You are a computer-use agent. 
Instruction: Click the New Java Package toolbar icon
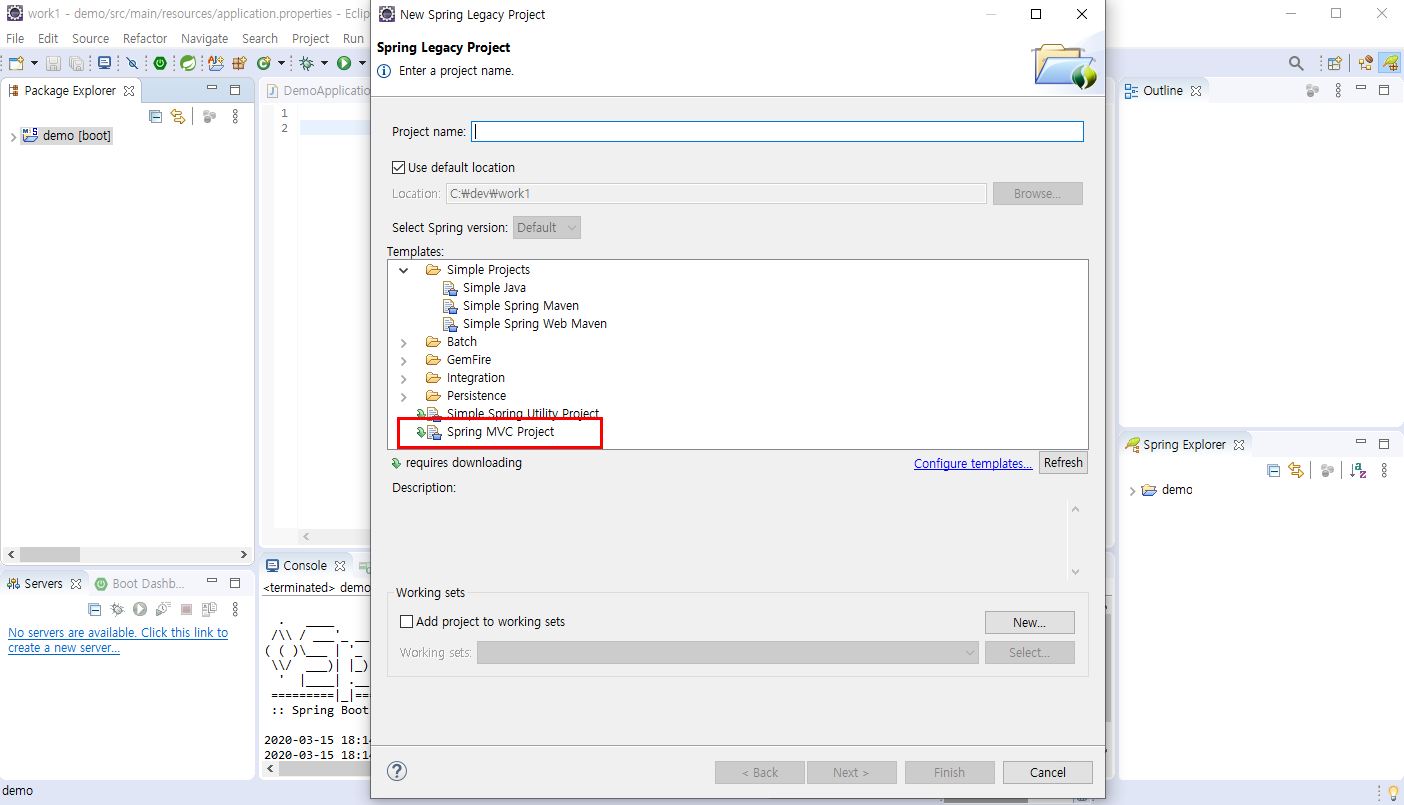[x=239, y=63]
